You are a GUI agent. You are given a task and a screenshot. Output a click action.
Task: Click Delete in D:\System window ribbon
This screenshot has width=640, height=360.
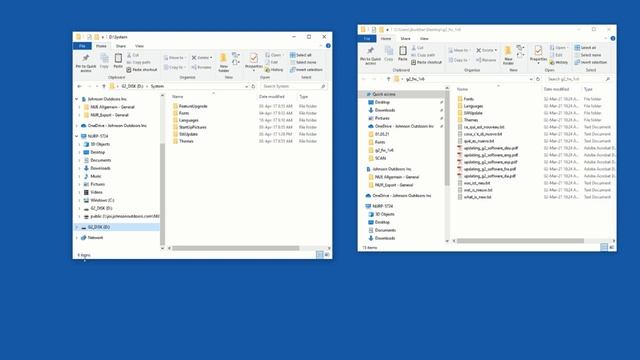[x=202, y=58]
